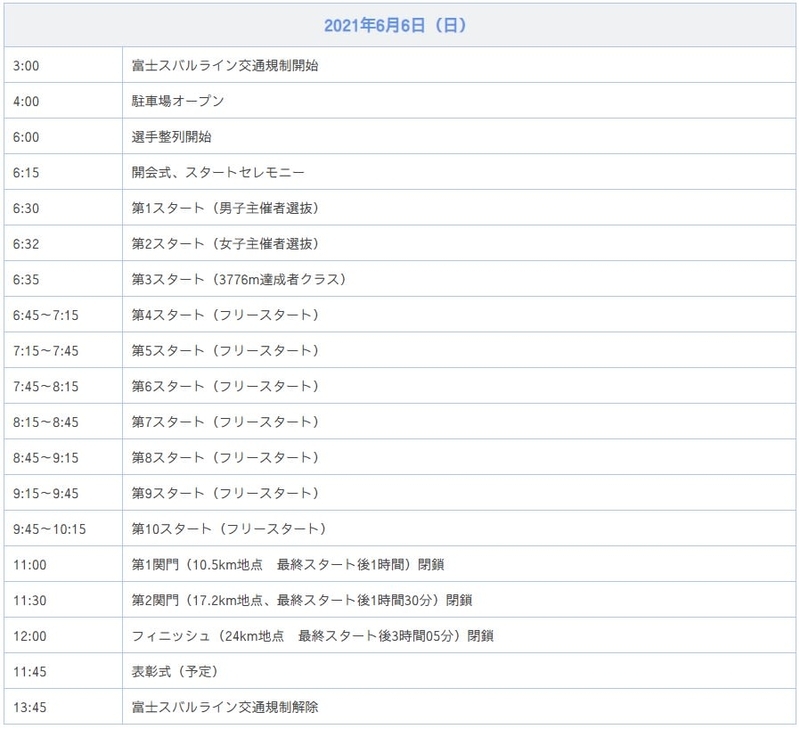Select the 8:15～8:45 time cell
Screen dimensions: 800x729
coord(63,422)
